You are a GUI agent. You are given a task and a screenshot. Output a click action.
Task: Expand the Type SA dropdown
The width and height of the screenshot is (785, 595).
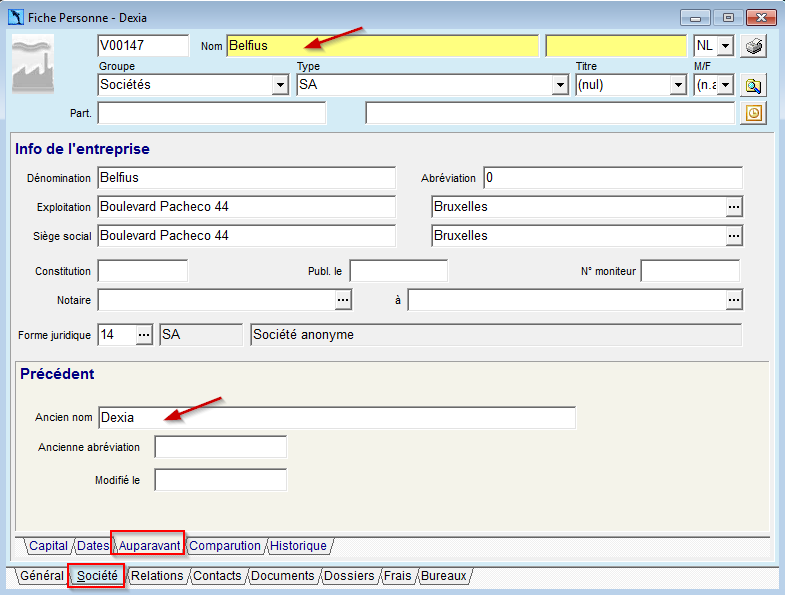[560, 85]
